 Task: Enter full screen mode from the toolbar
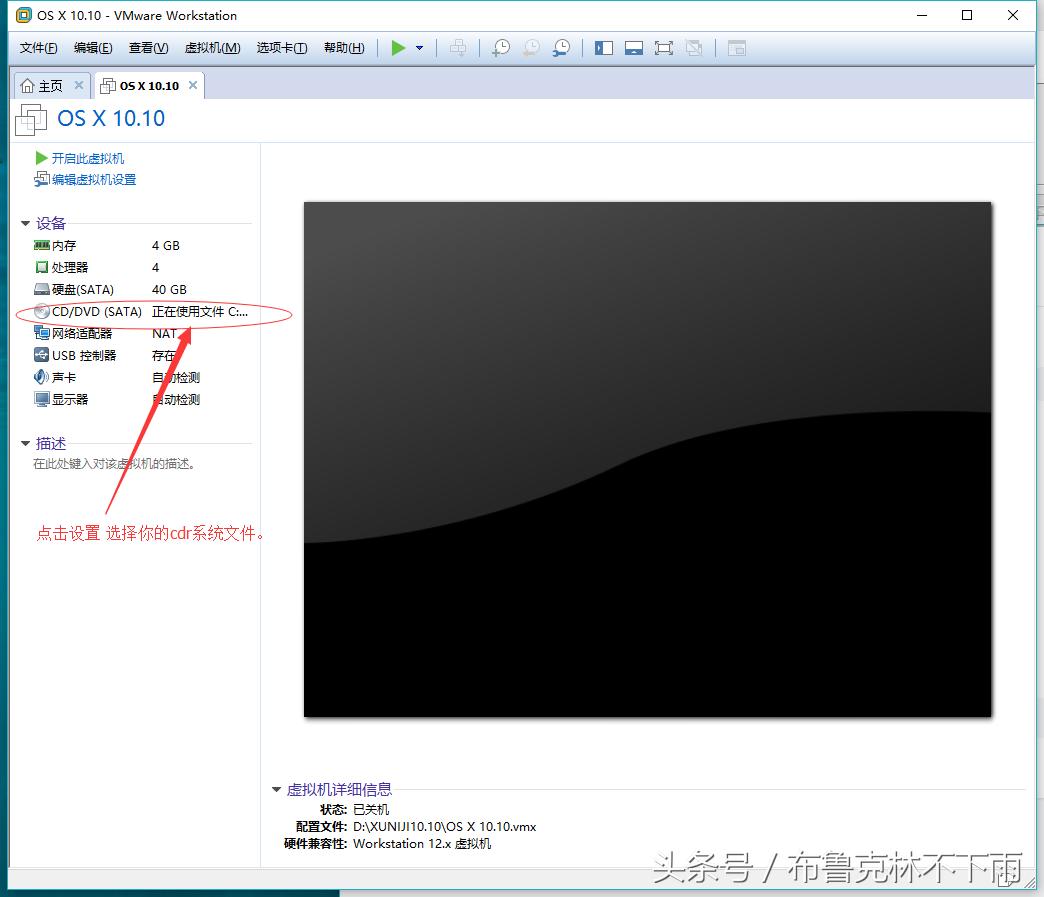coord(664,47)
